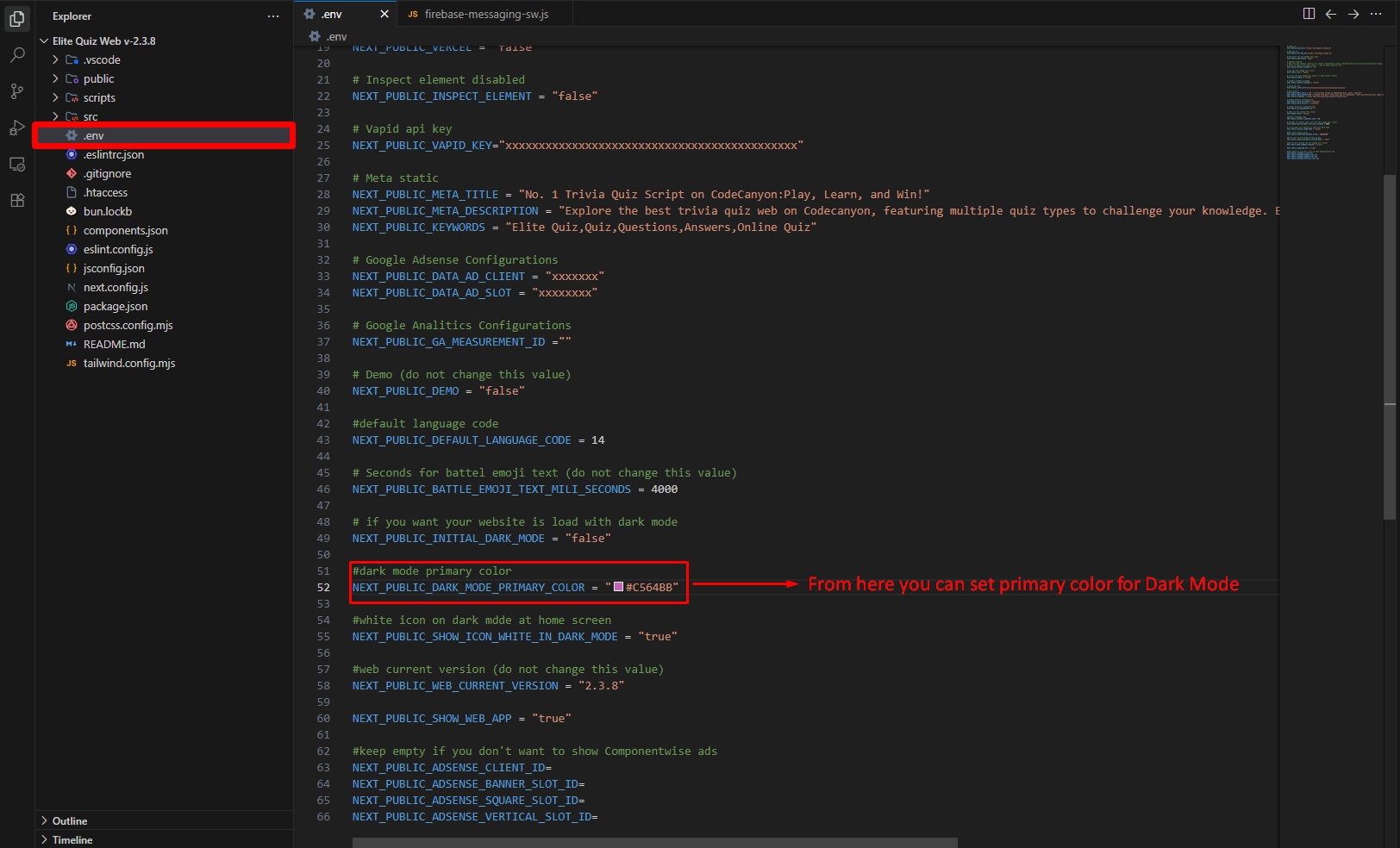This screenshot has height=848, width=1400.
Task: Open the Search panel in the activity bar
Action: click(16, 54)
